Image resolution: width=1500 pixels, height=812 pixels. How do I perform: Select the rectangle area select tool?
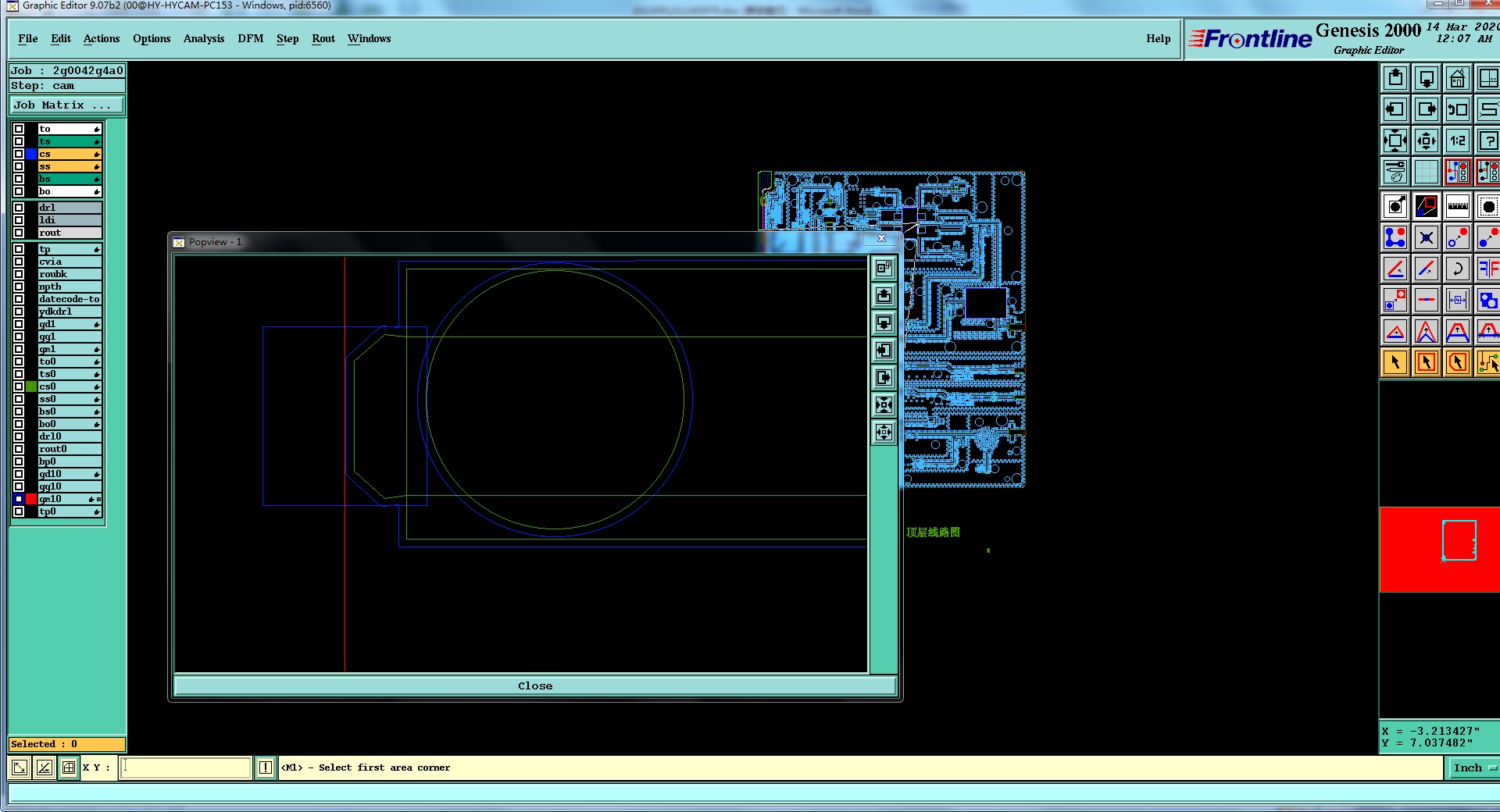(1427, 362)
